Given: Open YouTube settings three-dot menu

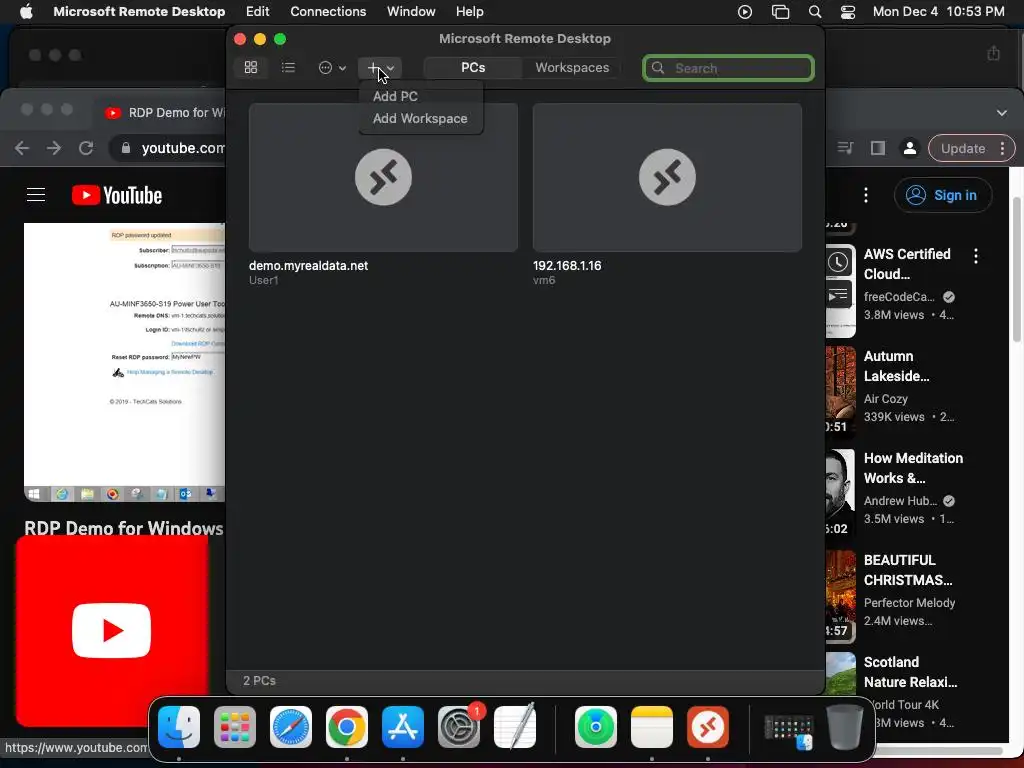Looking at the screenshot, I should 866,195.
